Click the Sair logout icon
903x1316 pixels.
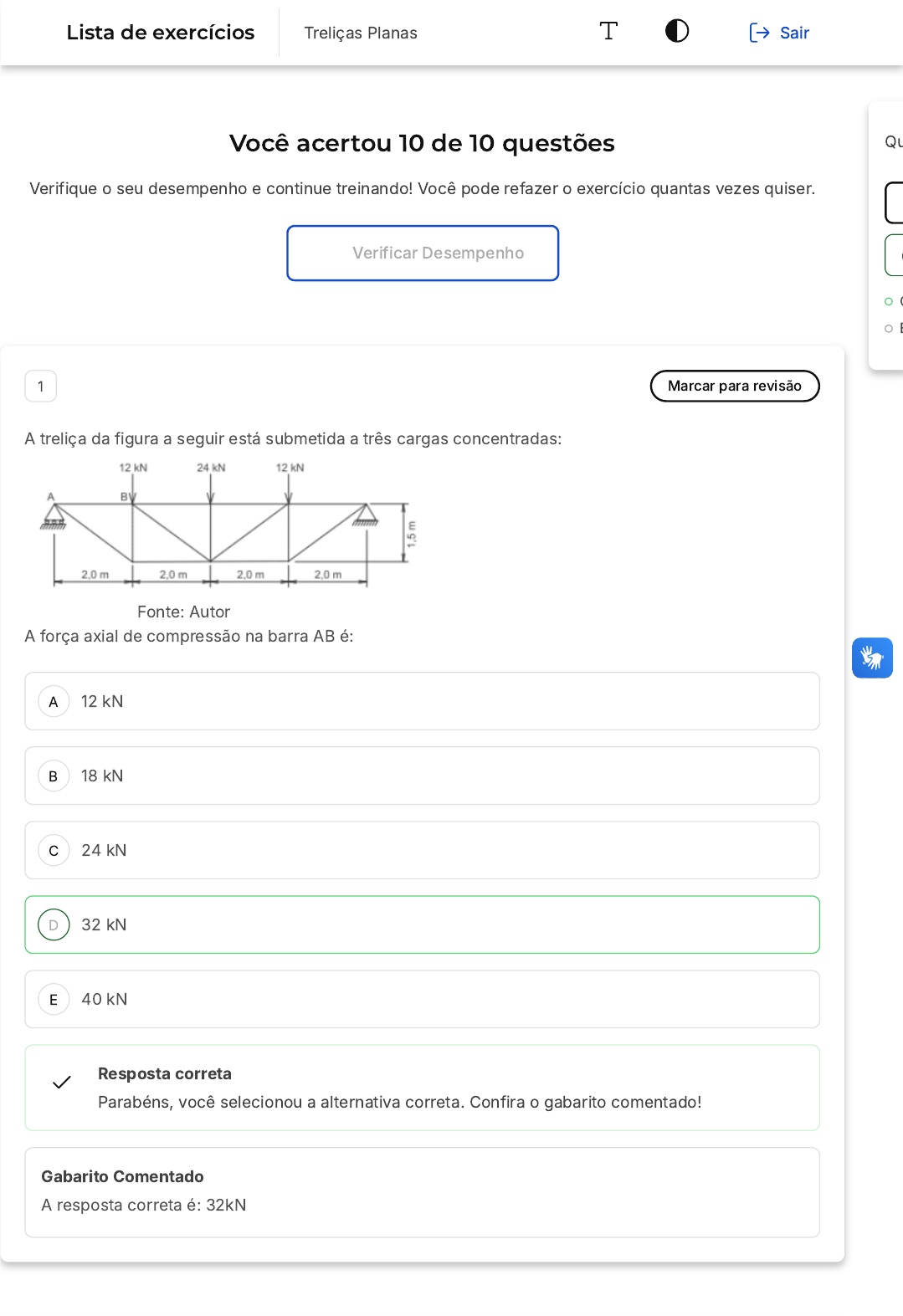(759, 33)
